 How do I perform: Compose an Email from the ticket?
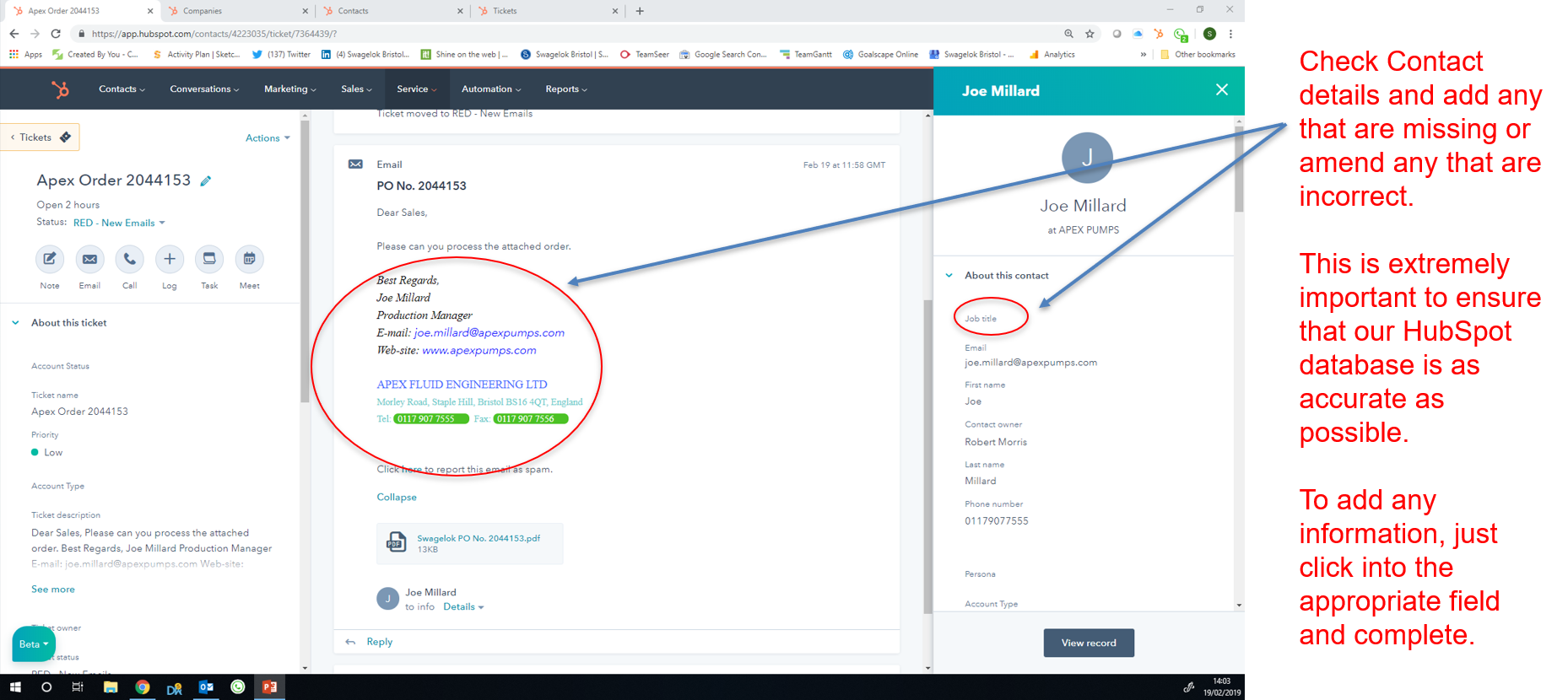89,259
